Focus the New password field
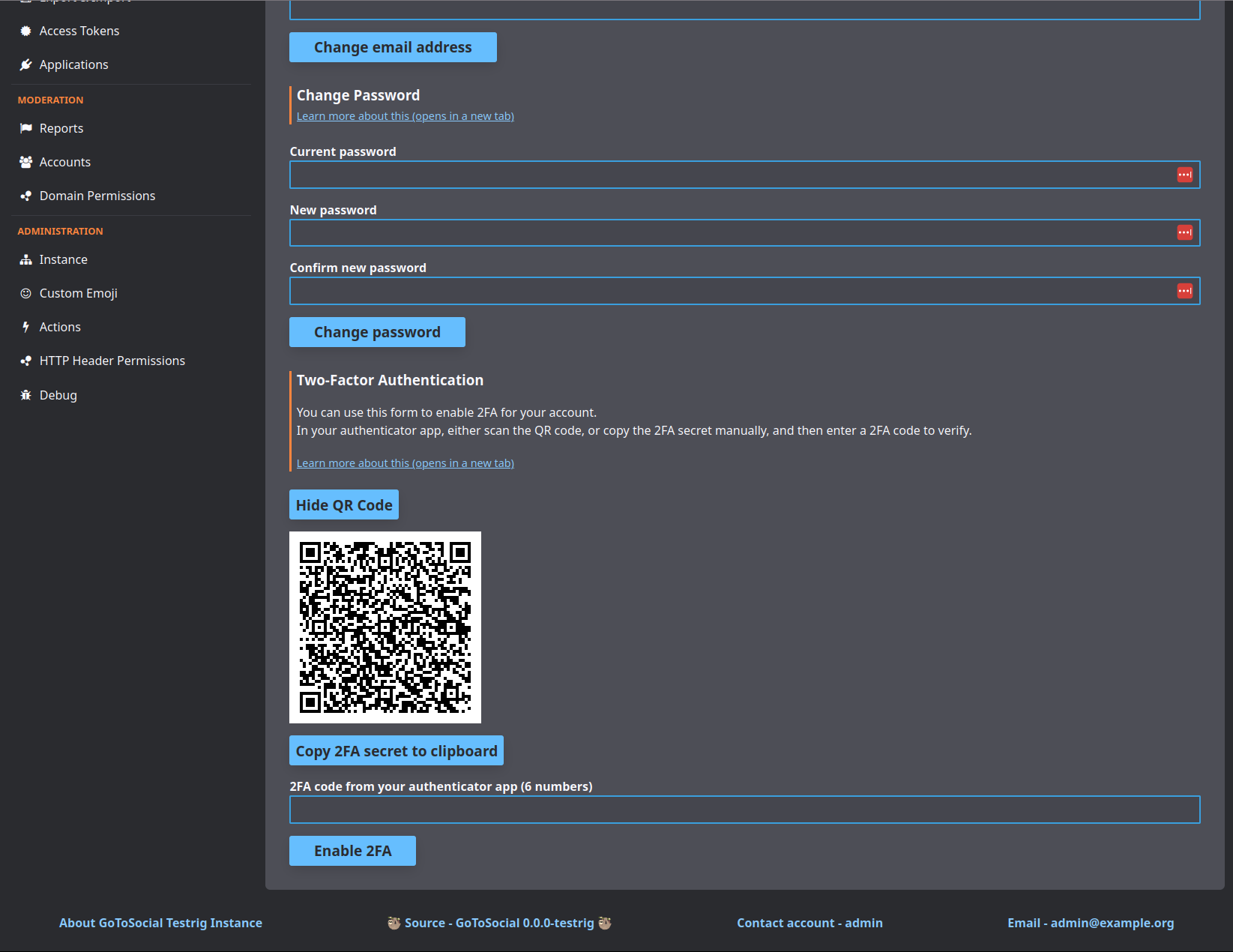Viewport: 1233px width, 952px height. click(x=745, y=232)
